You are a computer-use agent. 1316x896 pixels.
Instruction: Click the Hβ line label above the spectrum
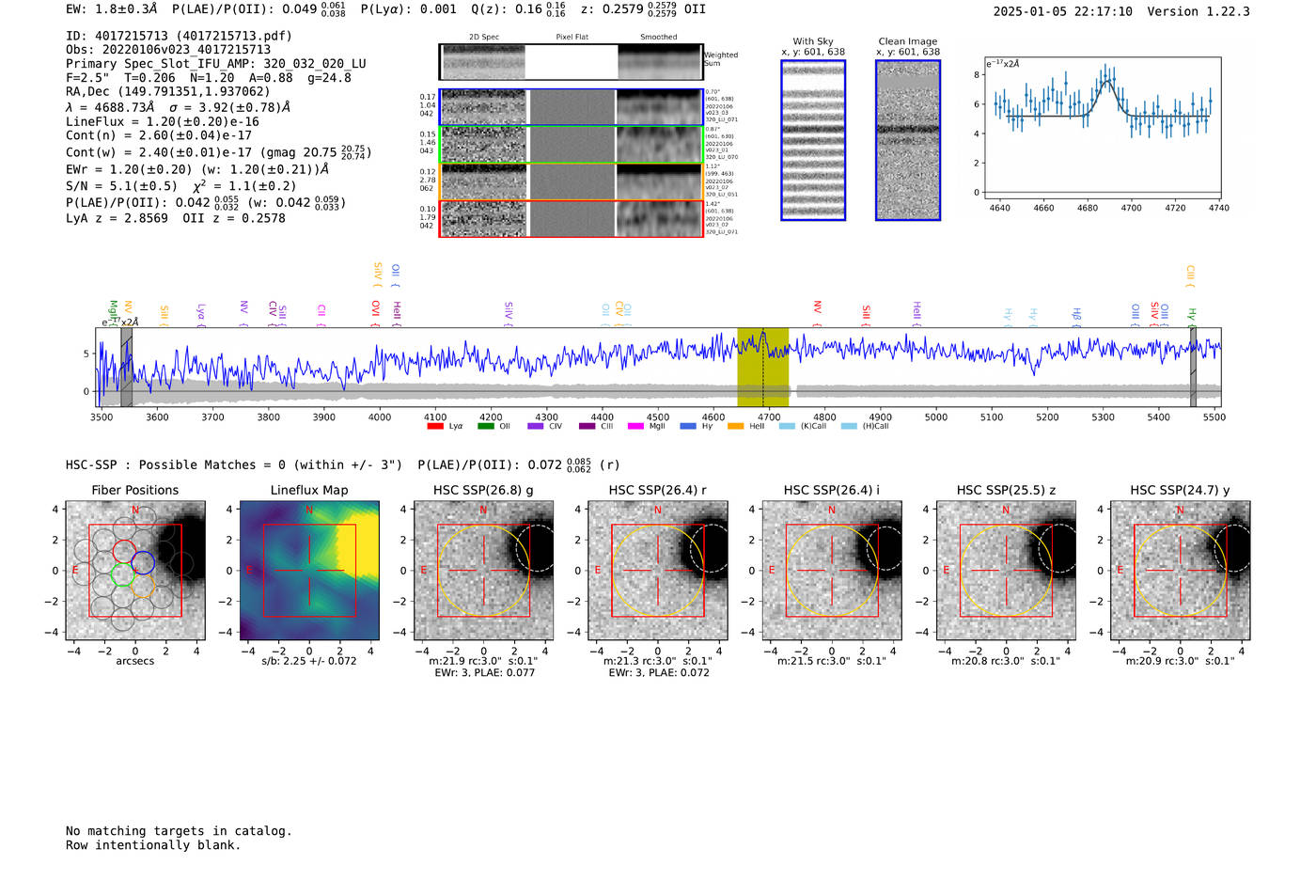[x=1076, y=317]
